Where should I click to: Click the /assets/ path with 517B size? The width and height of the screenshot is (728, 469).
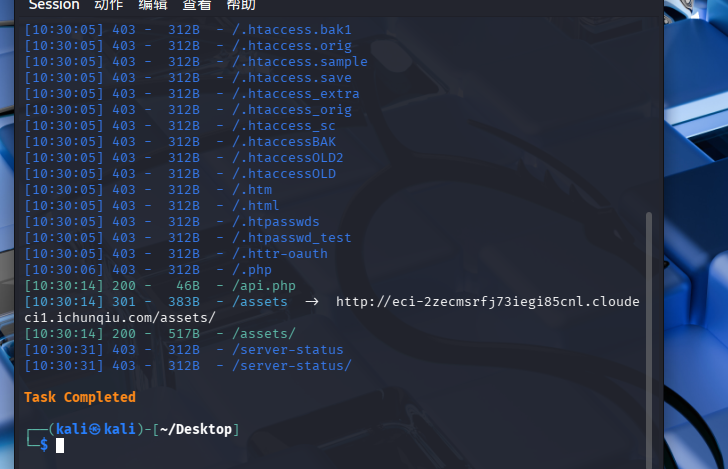click(x=263, y=333)
